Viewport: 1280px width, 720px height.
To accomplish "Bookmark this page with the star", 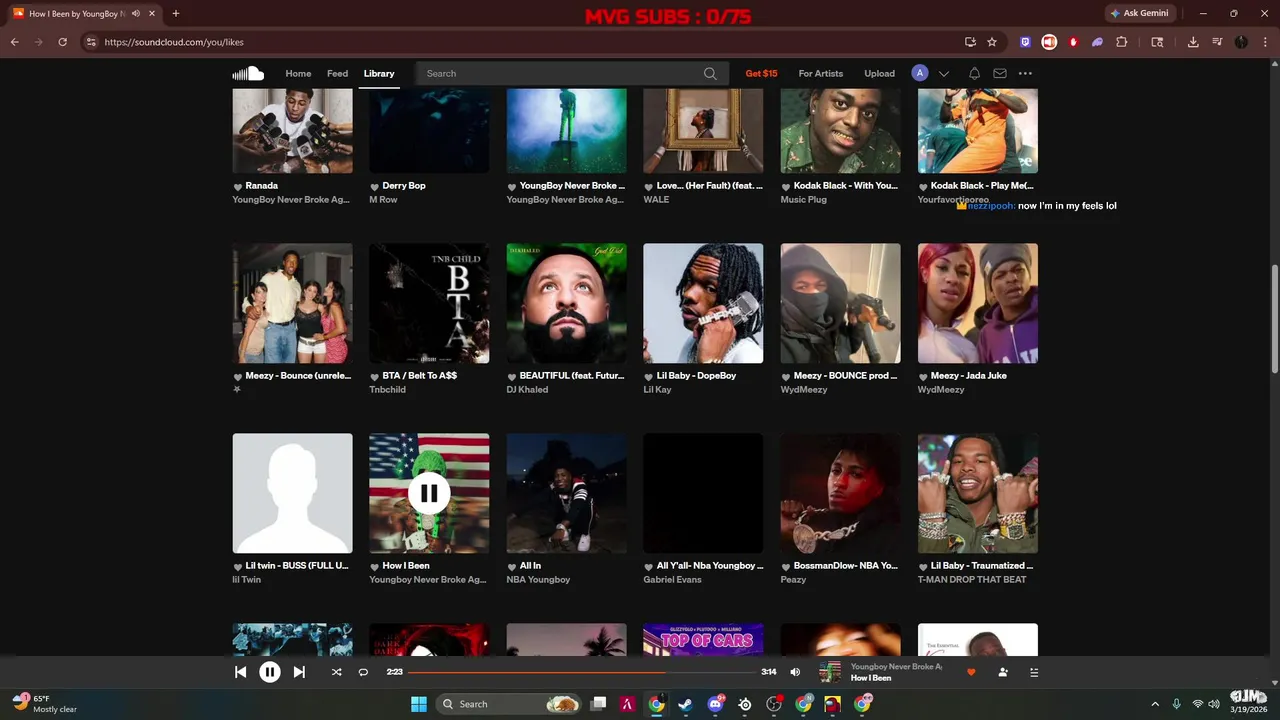I will 992,42.
